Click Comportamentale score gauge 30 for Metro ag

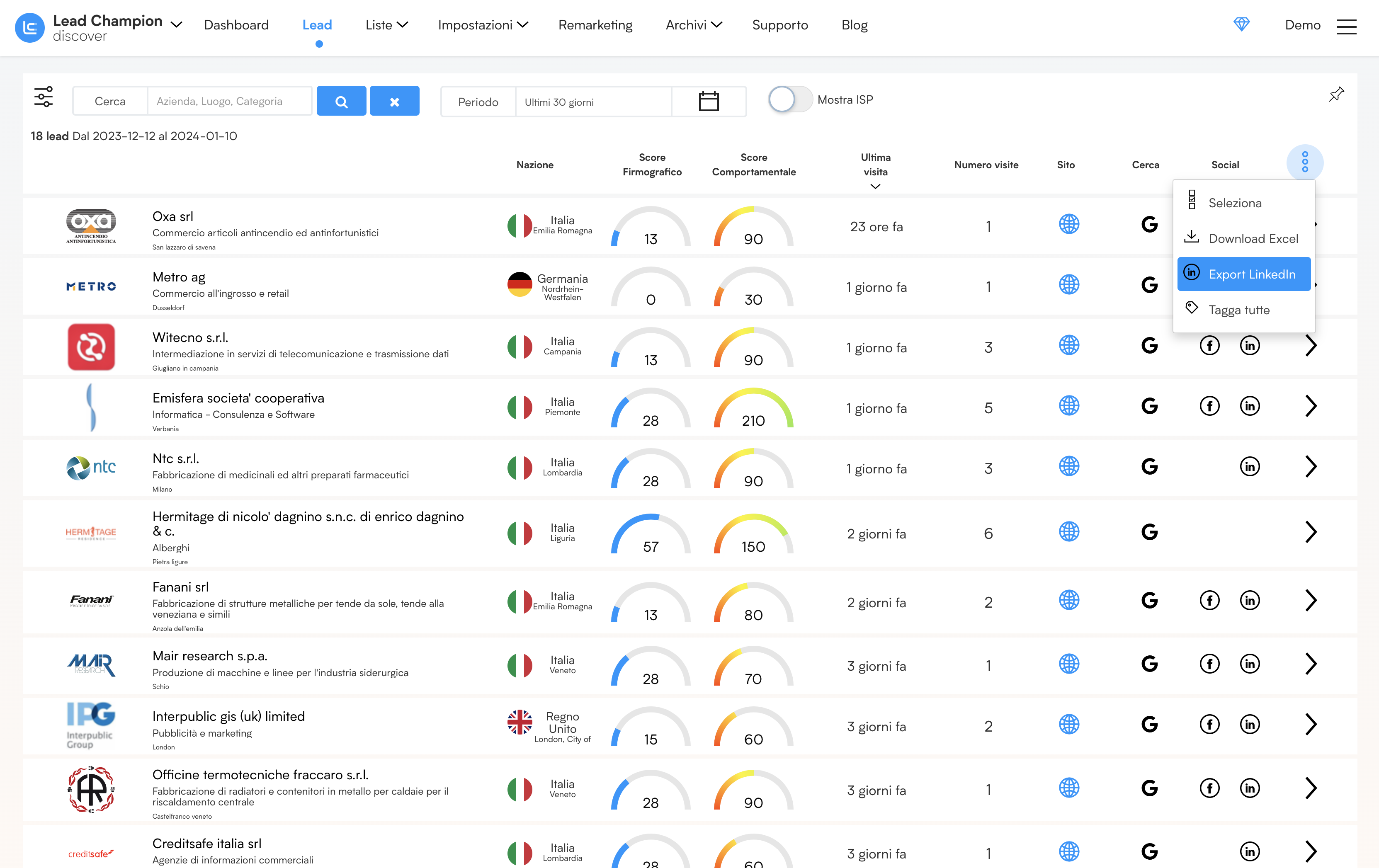(753, 286)
